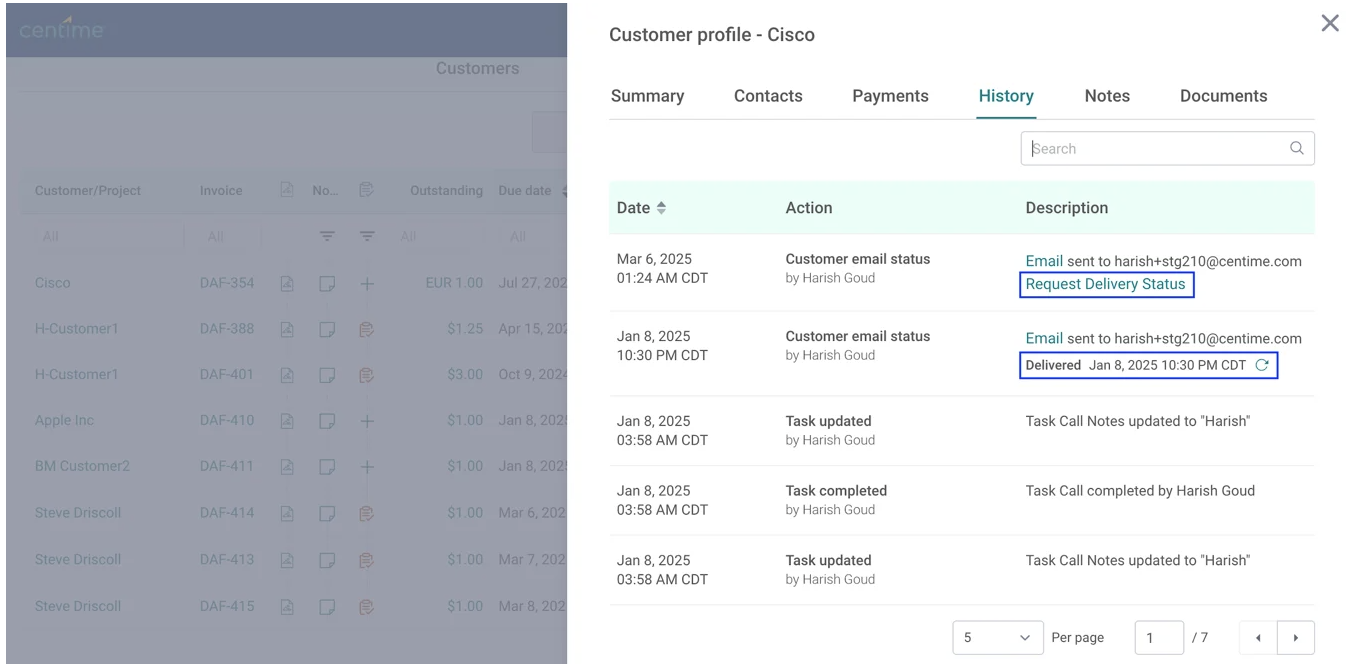1356x668 pixels.
Task: Select the History tab
Action: 1006,96
